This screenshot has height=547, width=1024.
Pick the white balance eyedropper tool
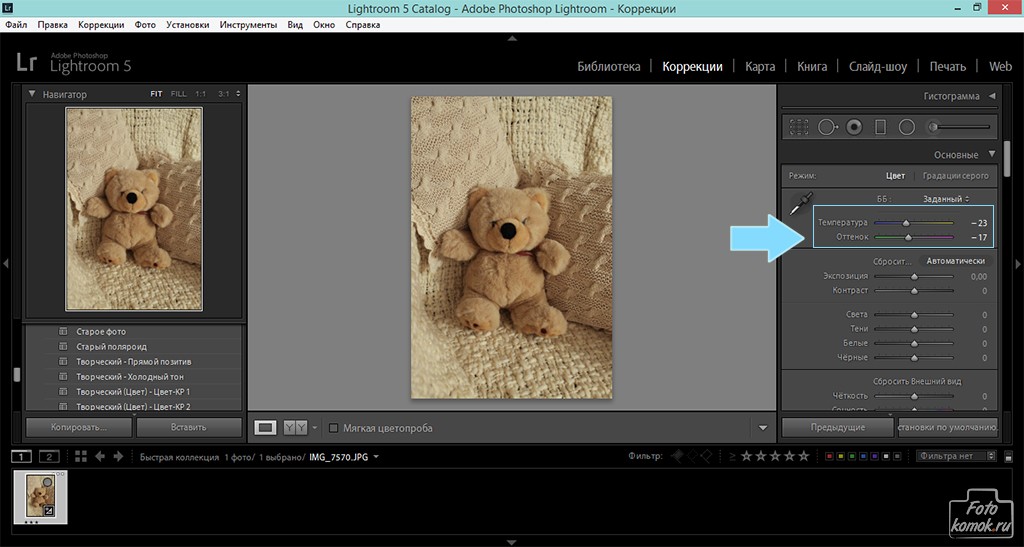coord(801,204)
